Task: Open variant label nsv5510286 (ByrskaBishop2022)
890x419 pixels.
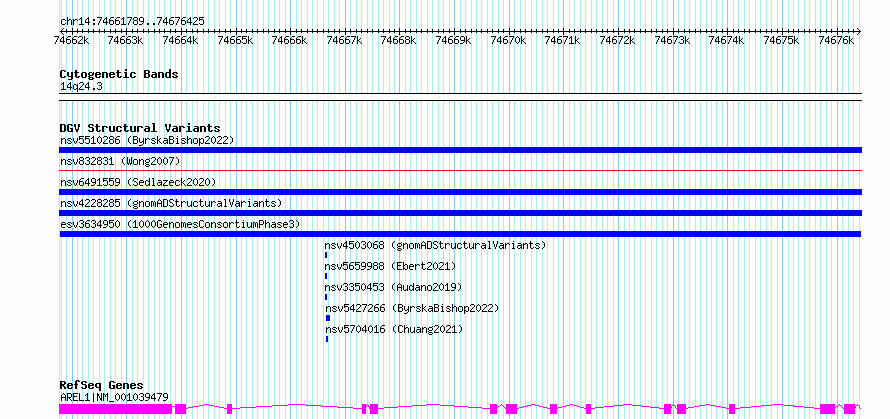Action: pyautogui.click(x=147, y=140)
